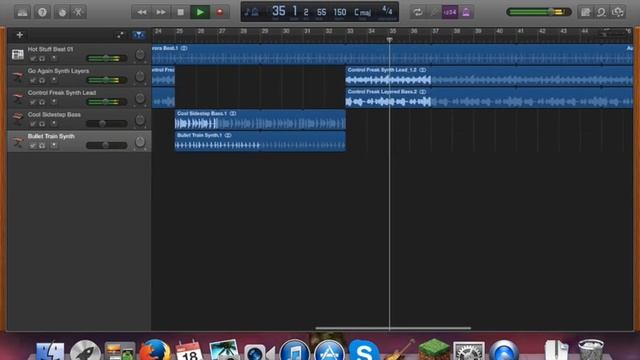The image size is (640, 360).
Task: Adjust Hot Stuff Beat 01 volume slider
Action: (x=107, y=58)
